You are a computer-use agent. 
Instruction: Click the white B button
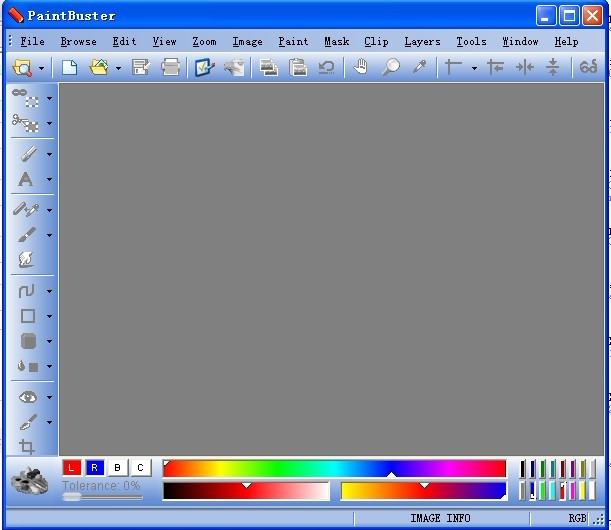(x=118, y=468)
